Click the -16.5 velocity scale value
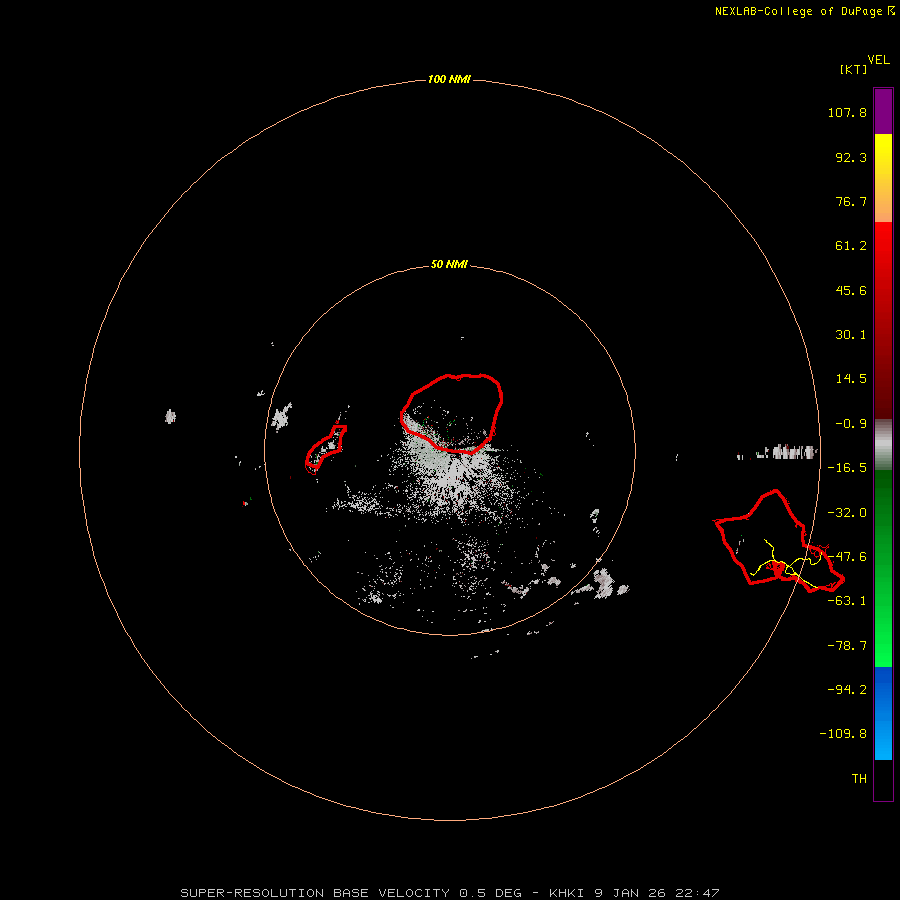 (x=847, y=468)
